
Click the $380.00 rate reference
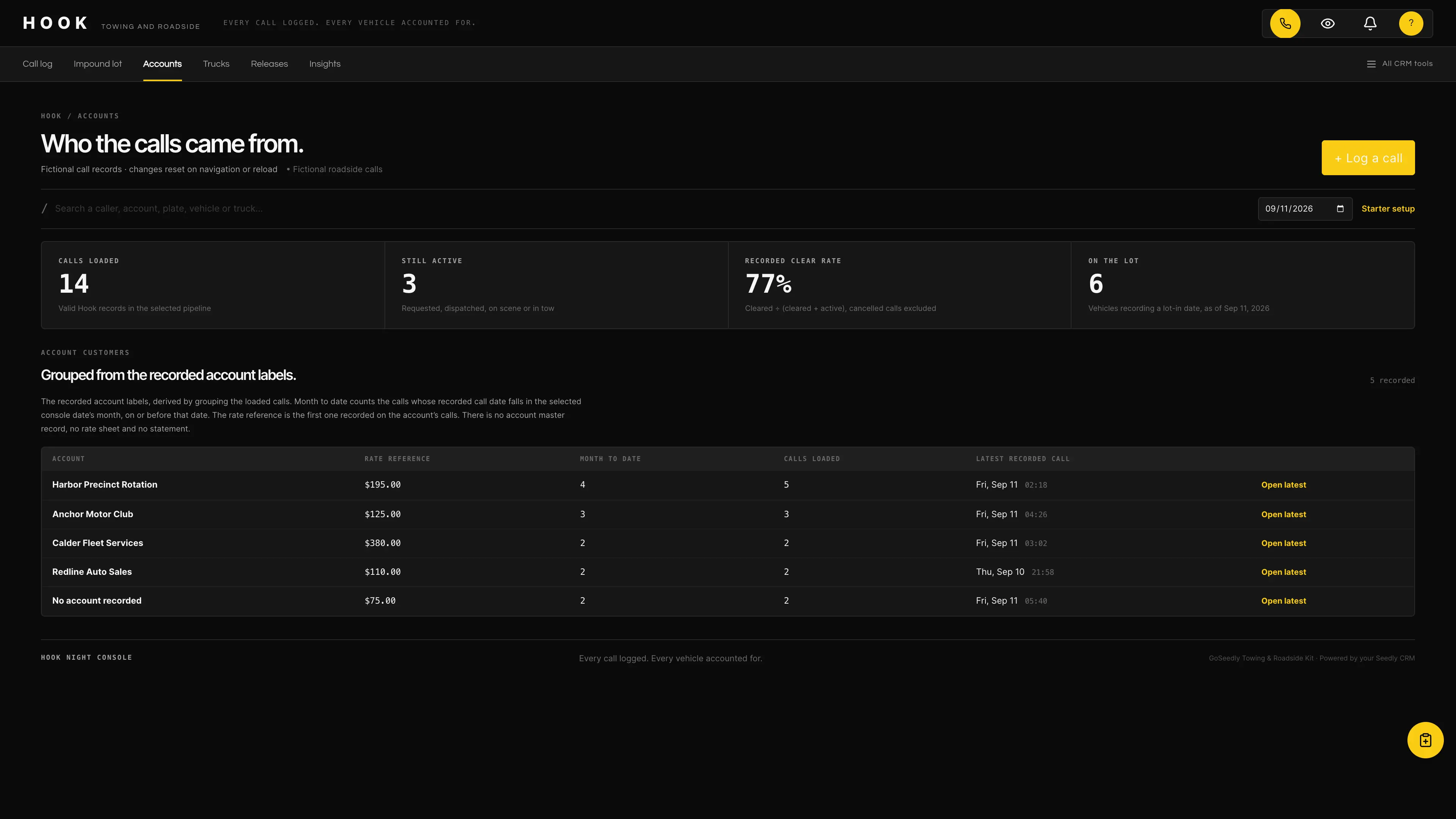(x=383, y=543)
